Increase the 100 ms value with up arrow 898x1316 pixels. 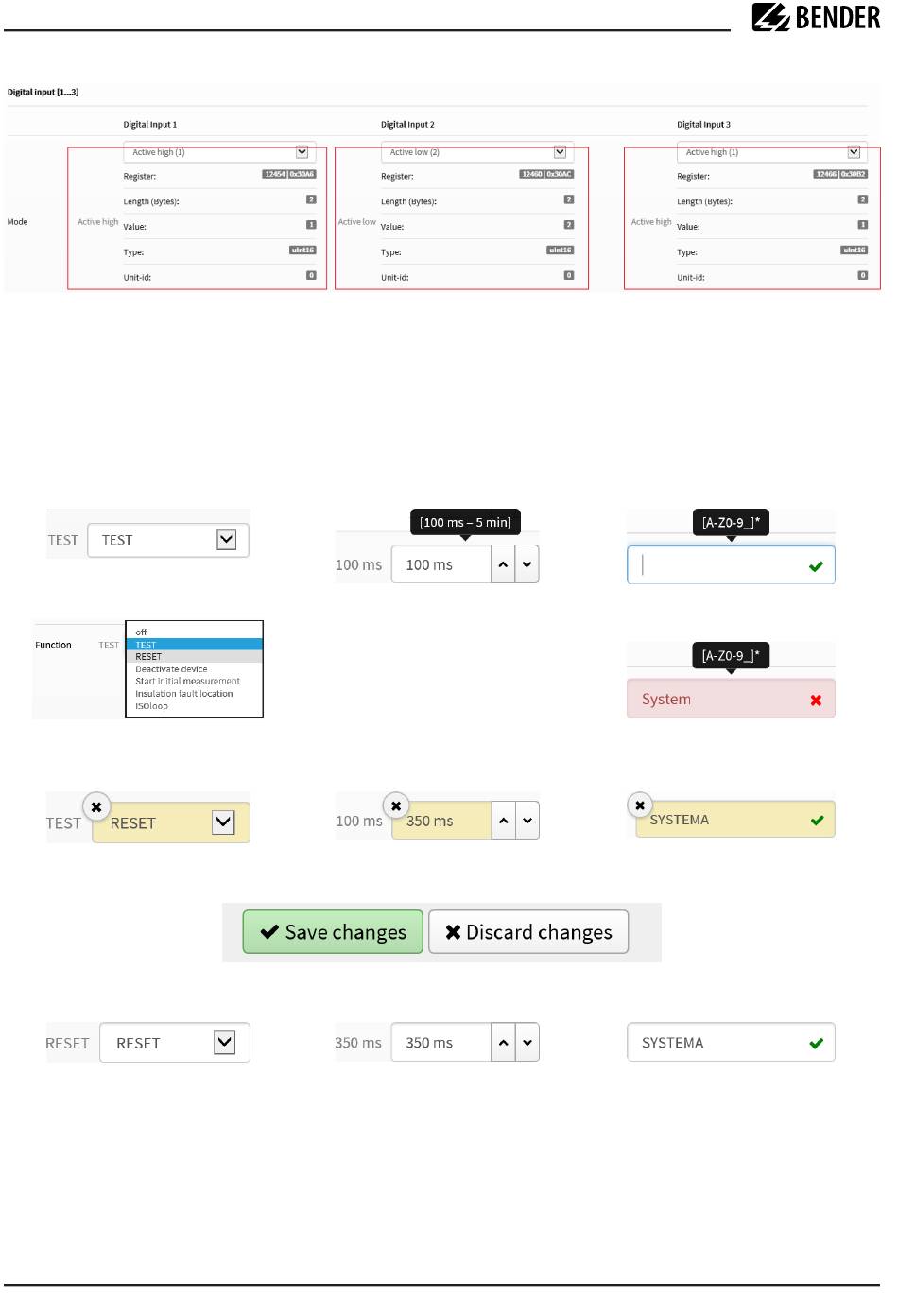pos(503,564)
